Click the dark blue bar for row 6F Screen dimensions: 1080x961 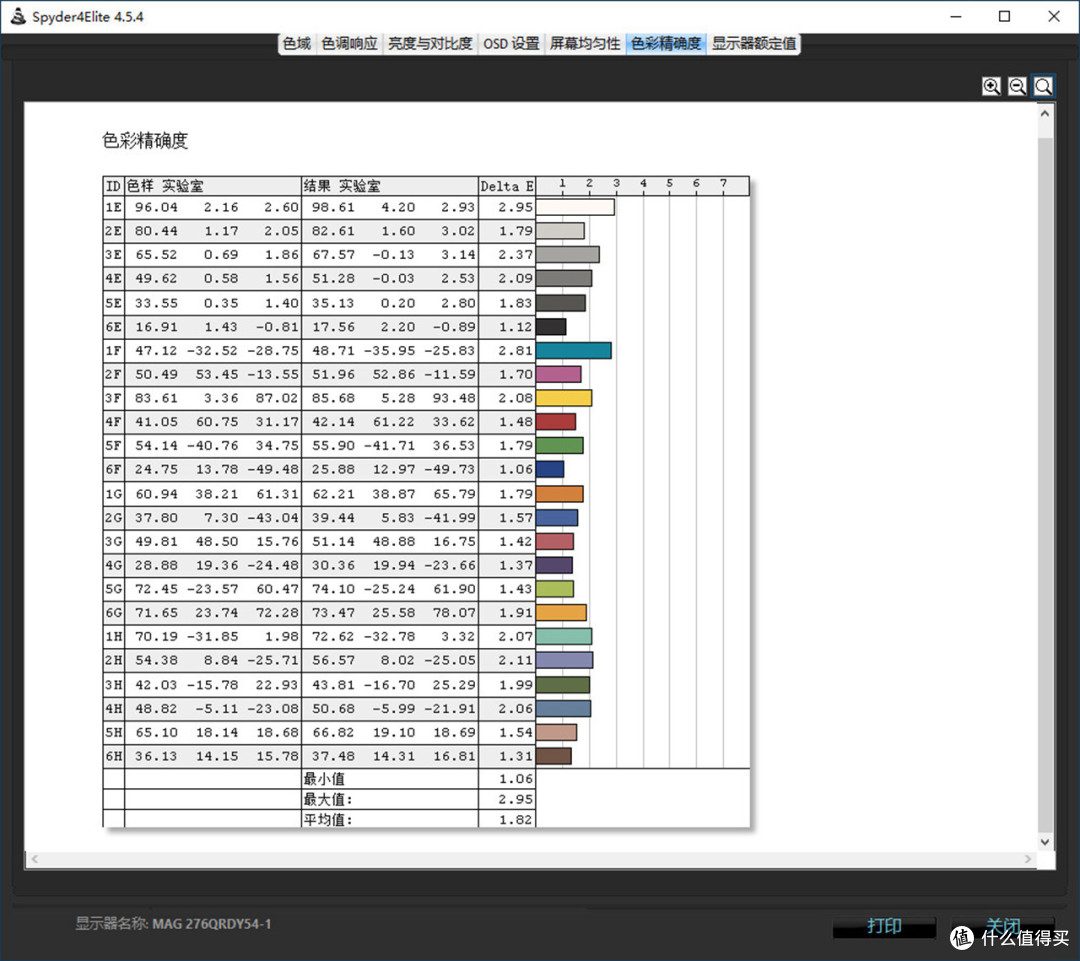click(x=550, y=469)
